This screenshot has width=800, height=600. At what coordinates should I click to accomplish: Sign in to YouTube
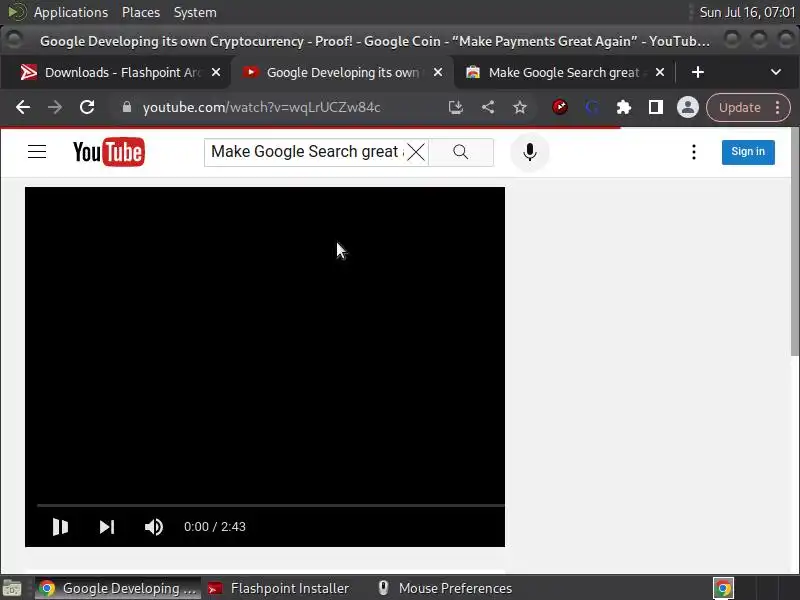pyautogui.click(x=748, y=152)
